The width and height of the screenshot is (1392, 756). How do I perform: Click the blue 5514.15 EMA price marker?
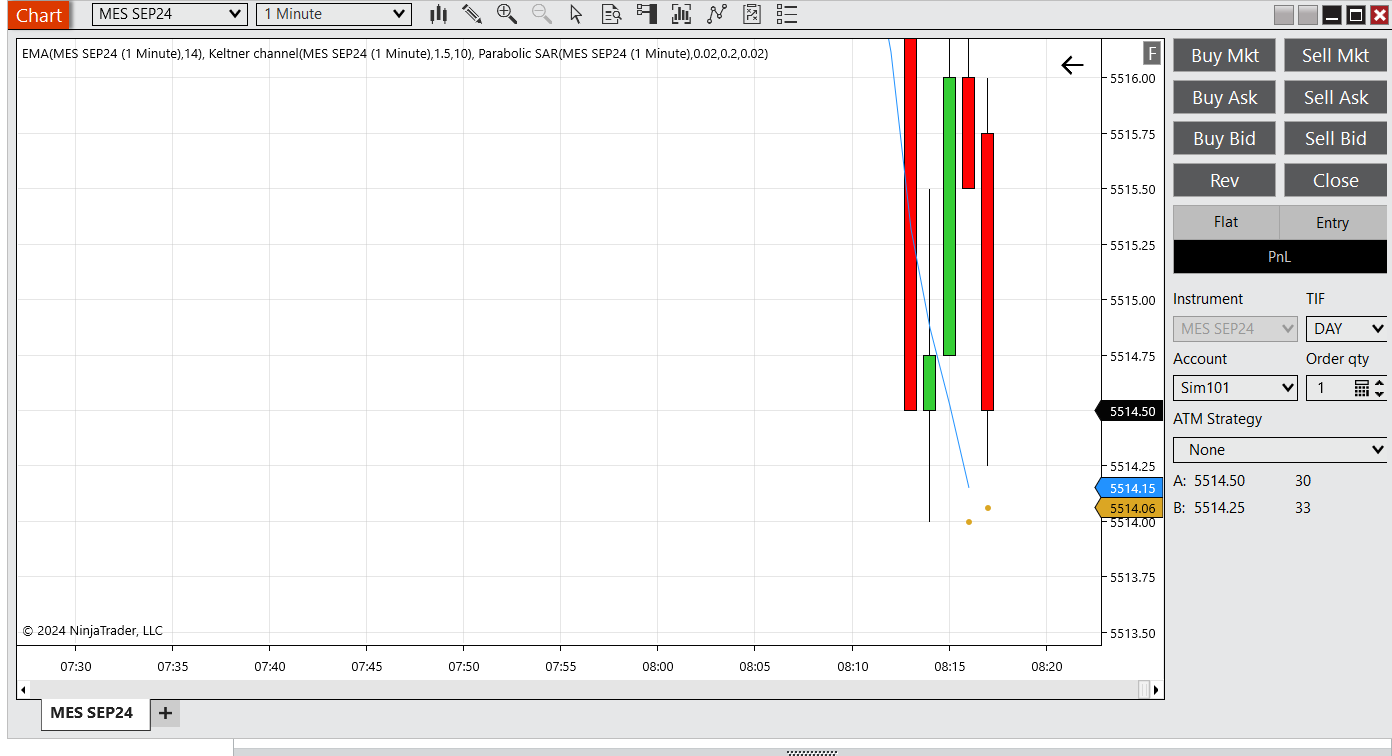pos(1130,488)
